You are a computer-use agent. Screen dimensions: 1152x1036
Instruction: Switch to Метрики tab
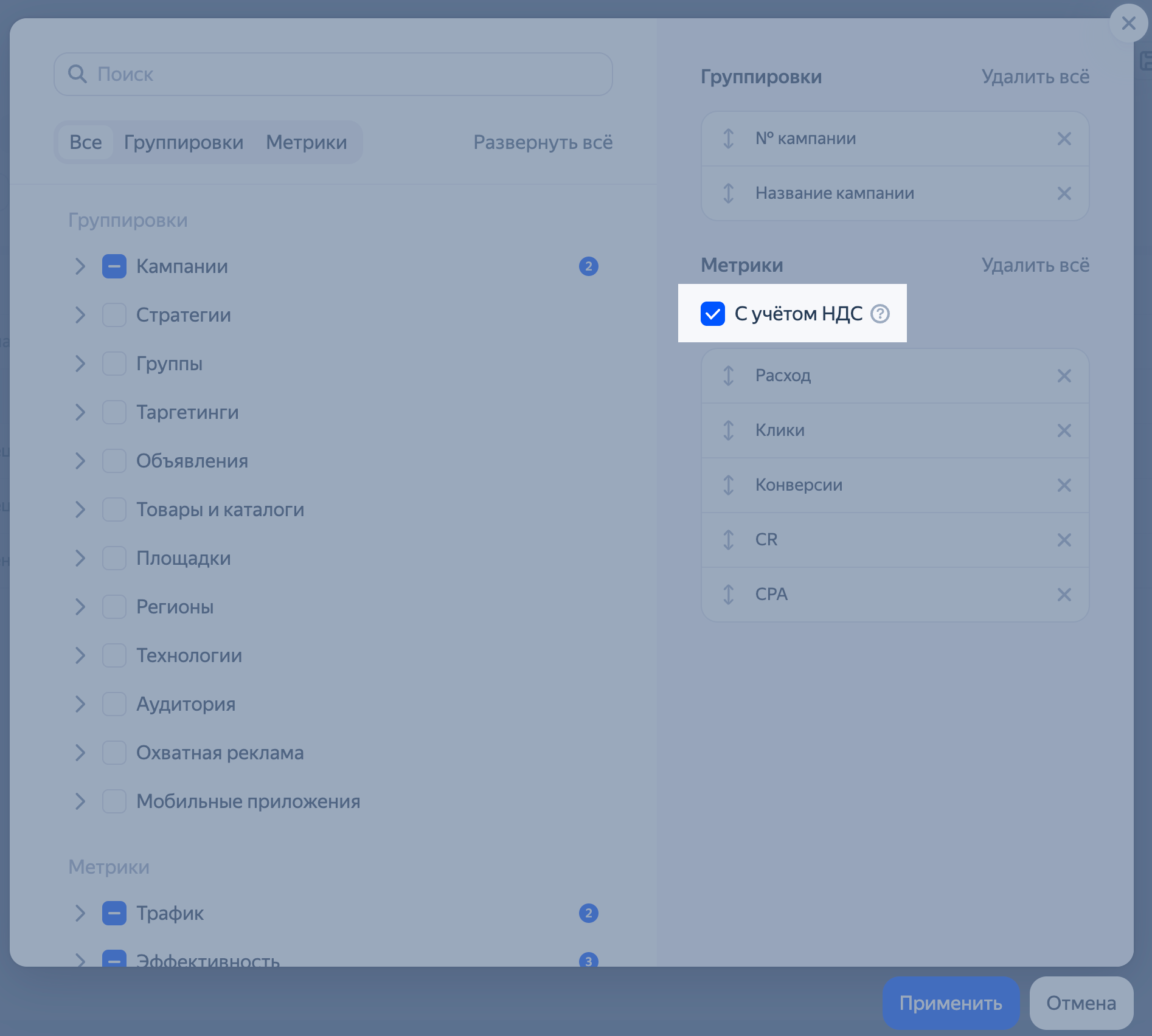click(307, 142)
